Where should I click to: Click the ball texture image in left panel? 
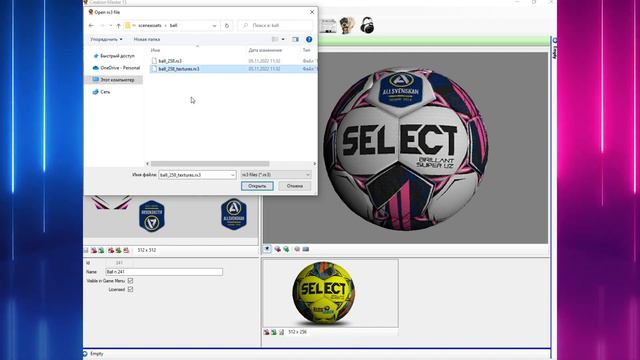171,216
